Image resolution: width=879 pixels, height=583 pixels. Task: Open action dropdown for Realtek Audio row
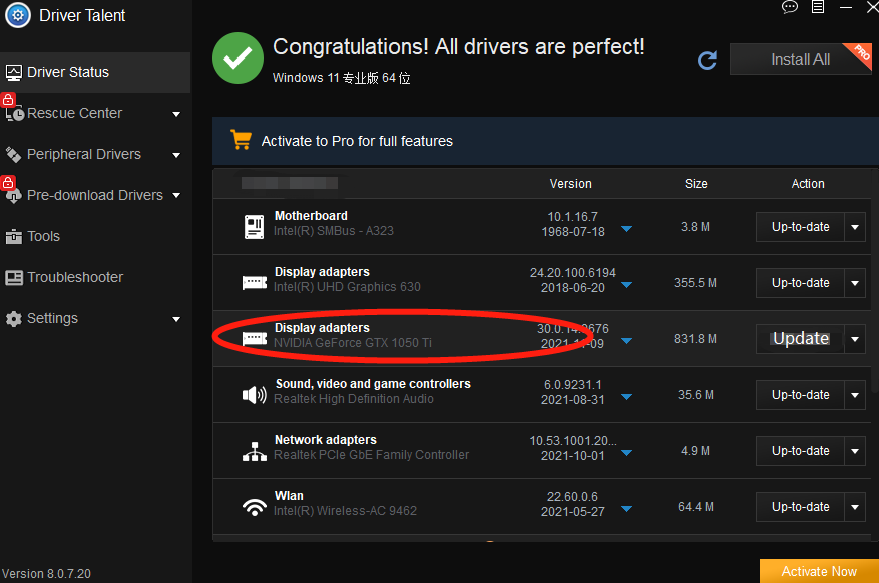coord(855,395)
